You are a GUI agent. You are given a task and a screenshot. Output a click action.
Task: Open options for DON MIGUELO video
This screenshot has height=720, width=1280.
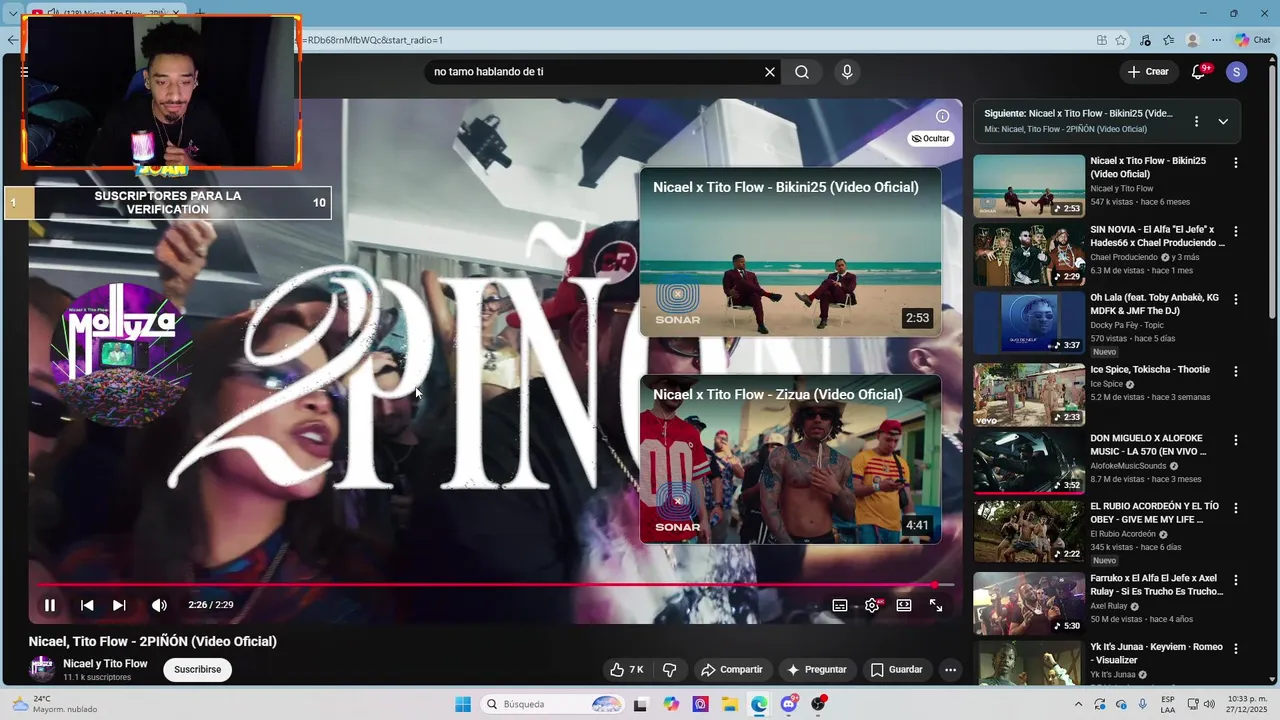(1235, 440)
